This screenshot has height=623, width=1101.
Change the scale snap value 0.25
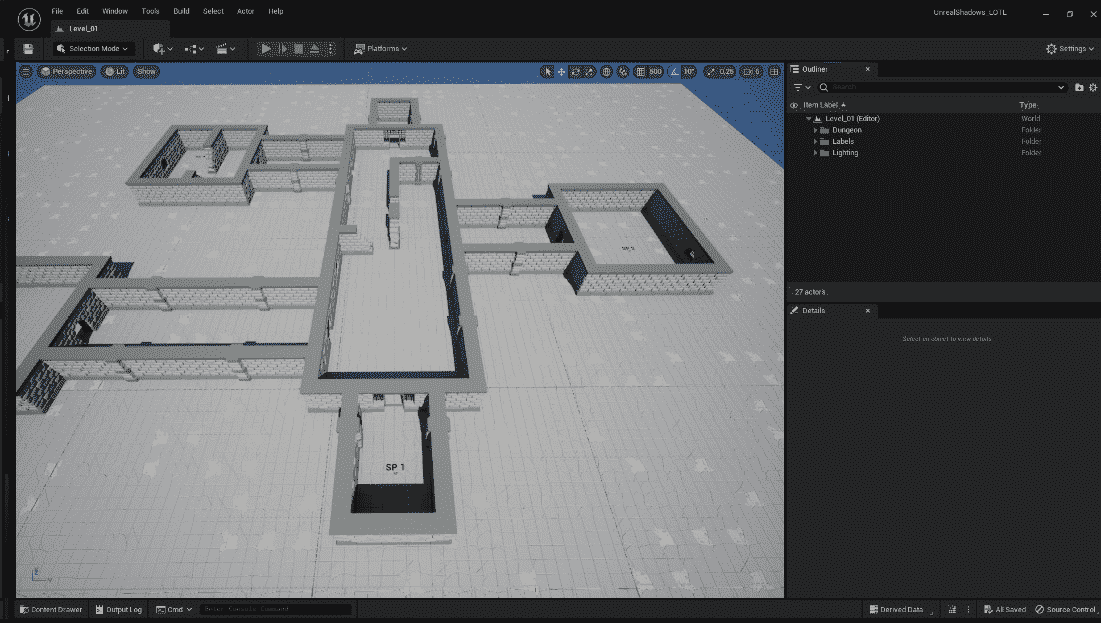726,72
